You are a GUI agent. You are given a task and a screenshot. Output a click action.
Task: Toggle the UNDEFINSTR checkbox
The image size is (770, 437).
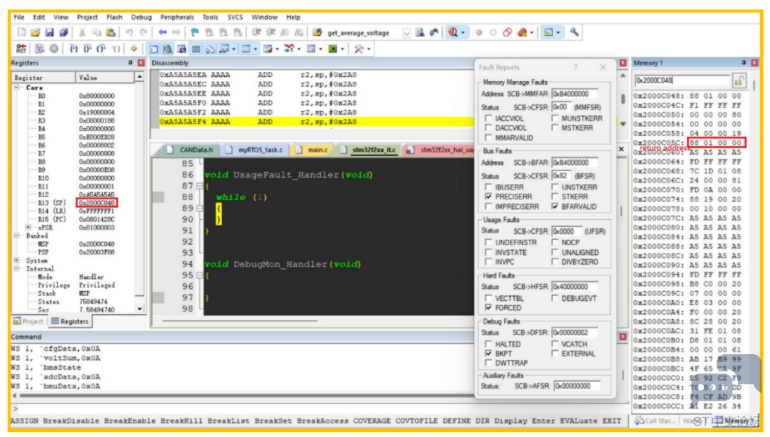(489, 242)
